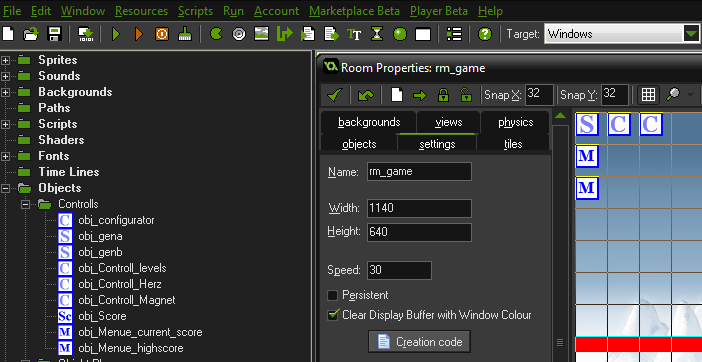Add a font with the TT icon
This screenshot has width=702, height=362.
(354, 34)
